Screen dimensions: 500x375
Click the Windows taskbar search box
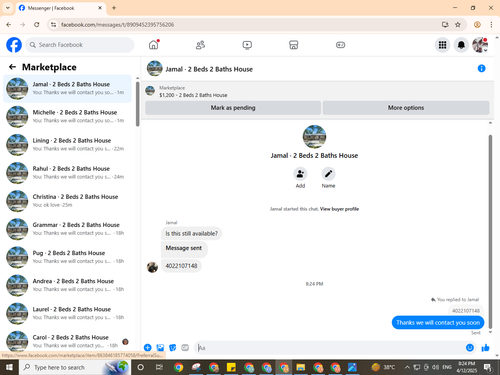pyautogui.click(x=75, y=367)
